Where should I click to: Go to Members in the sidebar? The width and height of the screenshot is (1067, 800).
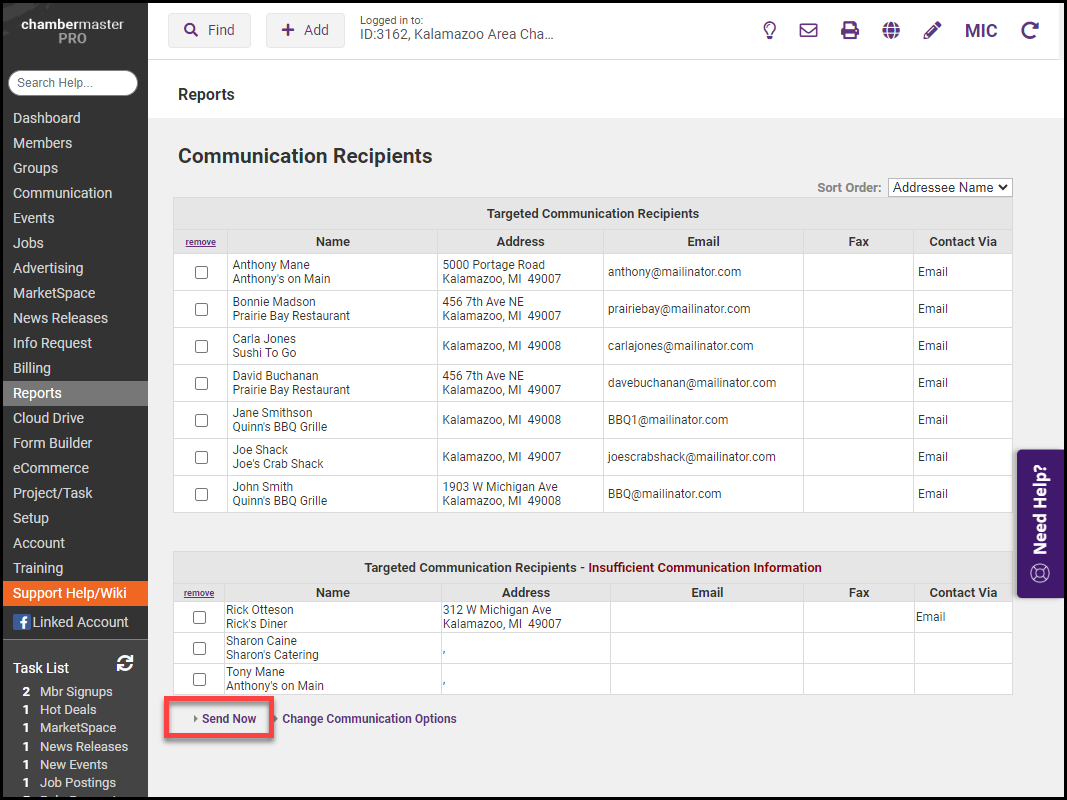click(x=43, y=143)
